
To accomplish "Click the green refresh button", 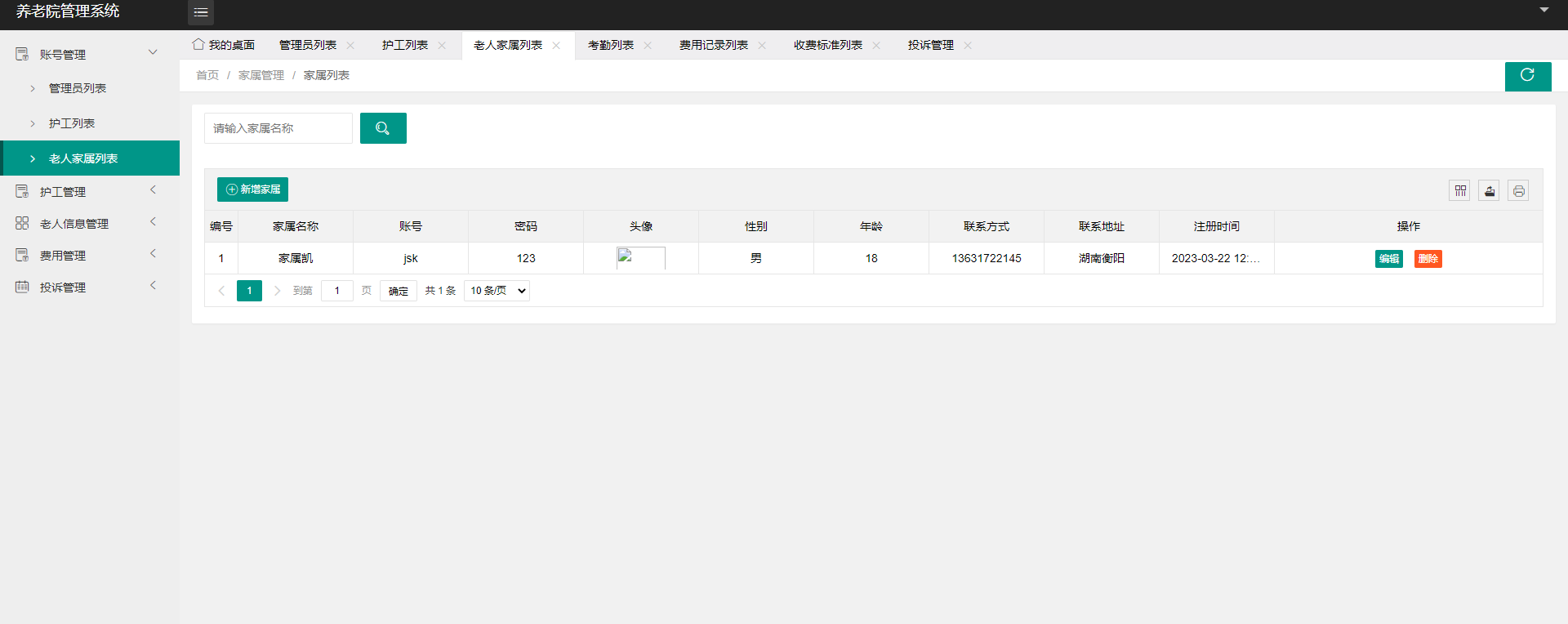I will click(x=1528, y=76).
